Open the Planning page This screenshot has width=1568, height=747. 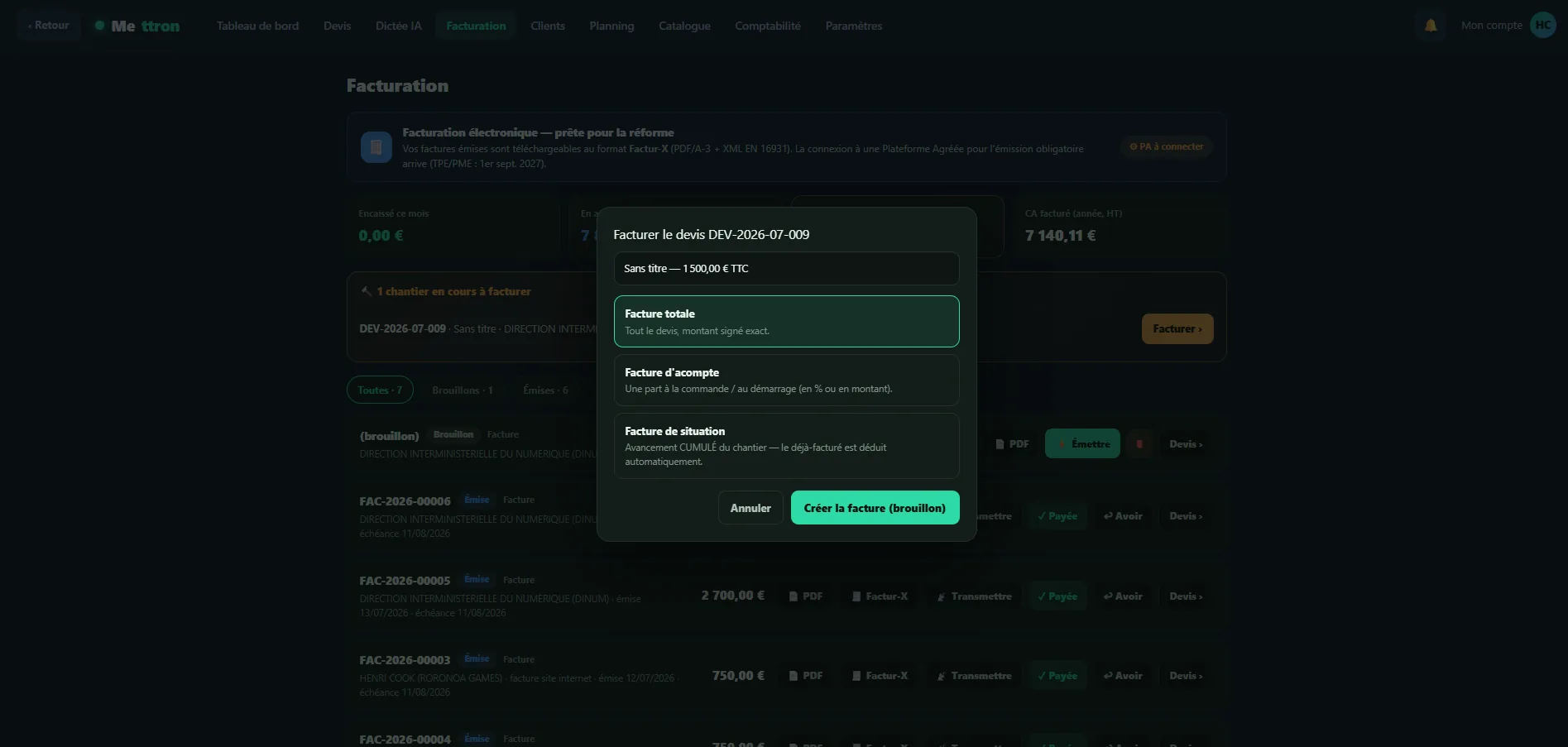[612, 26]
